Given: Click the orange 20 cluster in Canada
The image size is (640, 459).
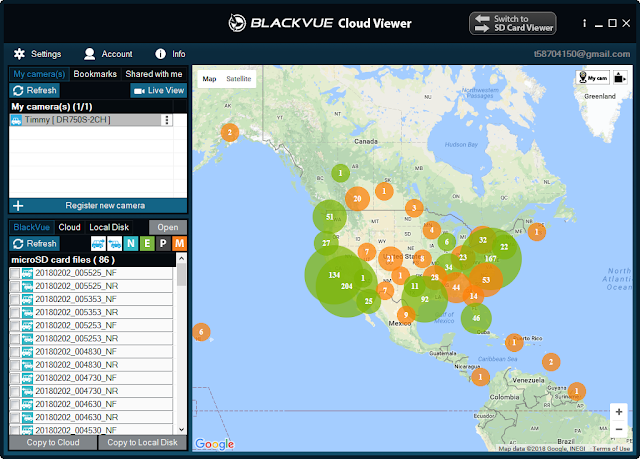Looking at the screenshot, I should (x=358, y=199).
